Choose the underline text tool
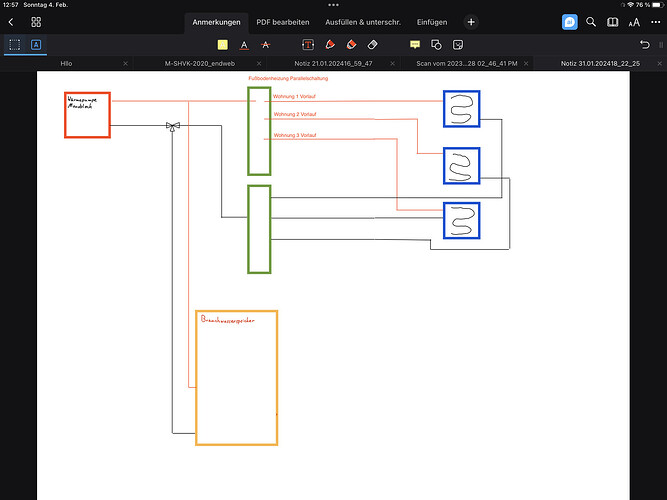Viewport: 667px width, 500px height. pyautogui.click(x=243, y=45)
